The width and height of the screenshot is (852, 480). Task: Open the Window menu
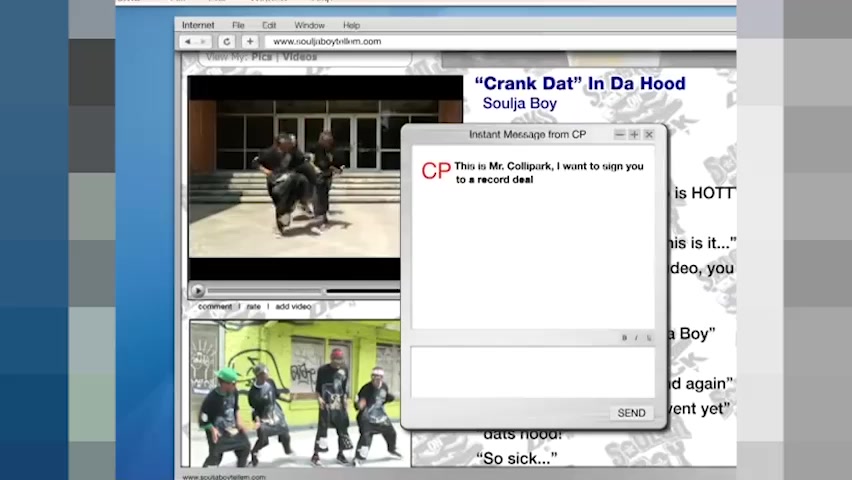309,25
